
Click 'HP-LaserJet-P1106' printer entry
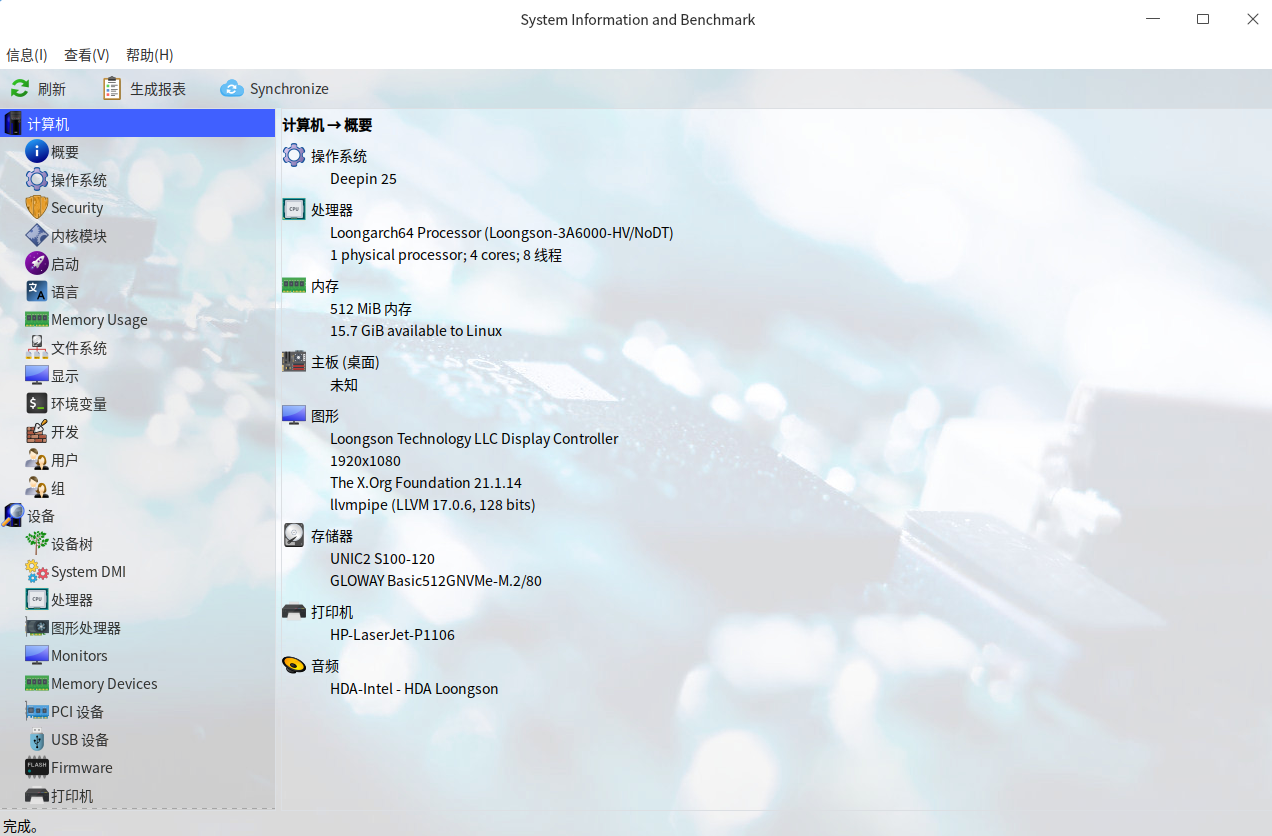pos(392,635)
